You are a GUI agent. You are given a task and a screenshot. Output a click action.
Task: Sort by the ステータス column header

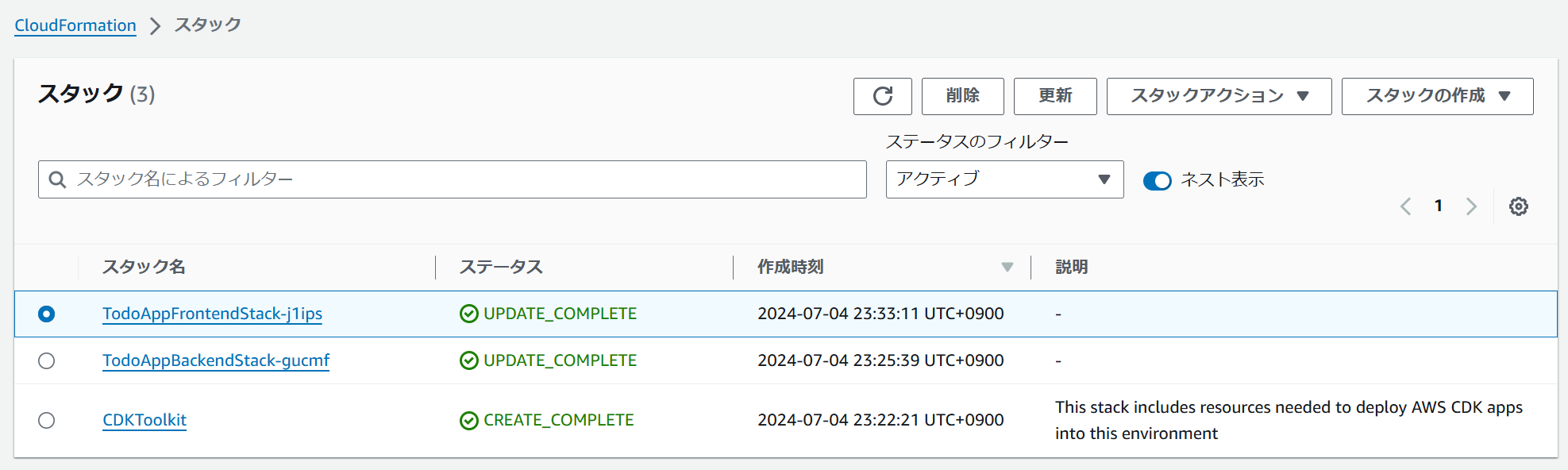[501, 268]
